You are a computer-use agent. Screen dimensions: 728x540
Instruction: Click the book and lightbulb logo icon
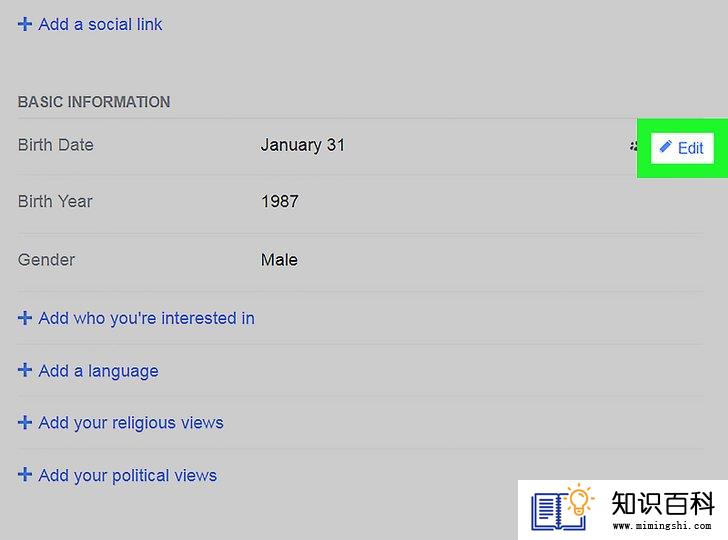pos(562,508)
